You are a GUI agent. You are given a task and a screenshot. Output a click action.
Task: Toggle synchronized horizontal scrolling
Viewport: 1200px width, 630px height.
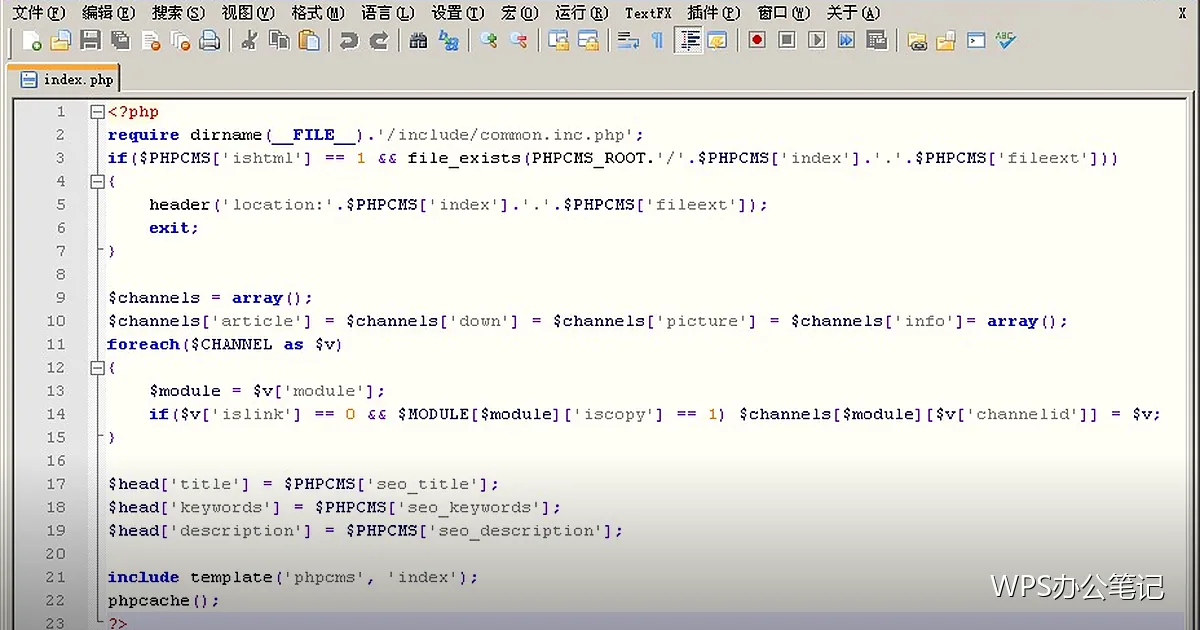tap(588, 41)
